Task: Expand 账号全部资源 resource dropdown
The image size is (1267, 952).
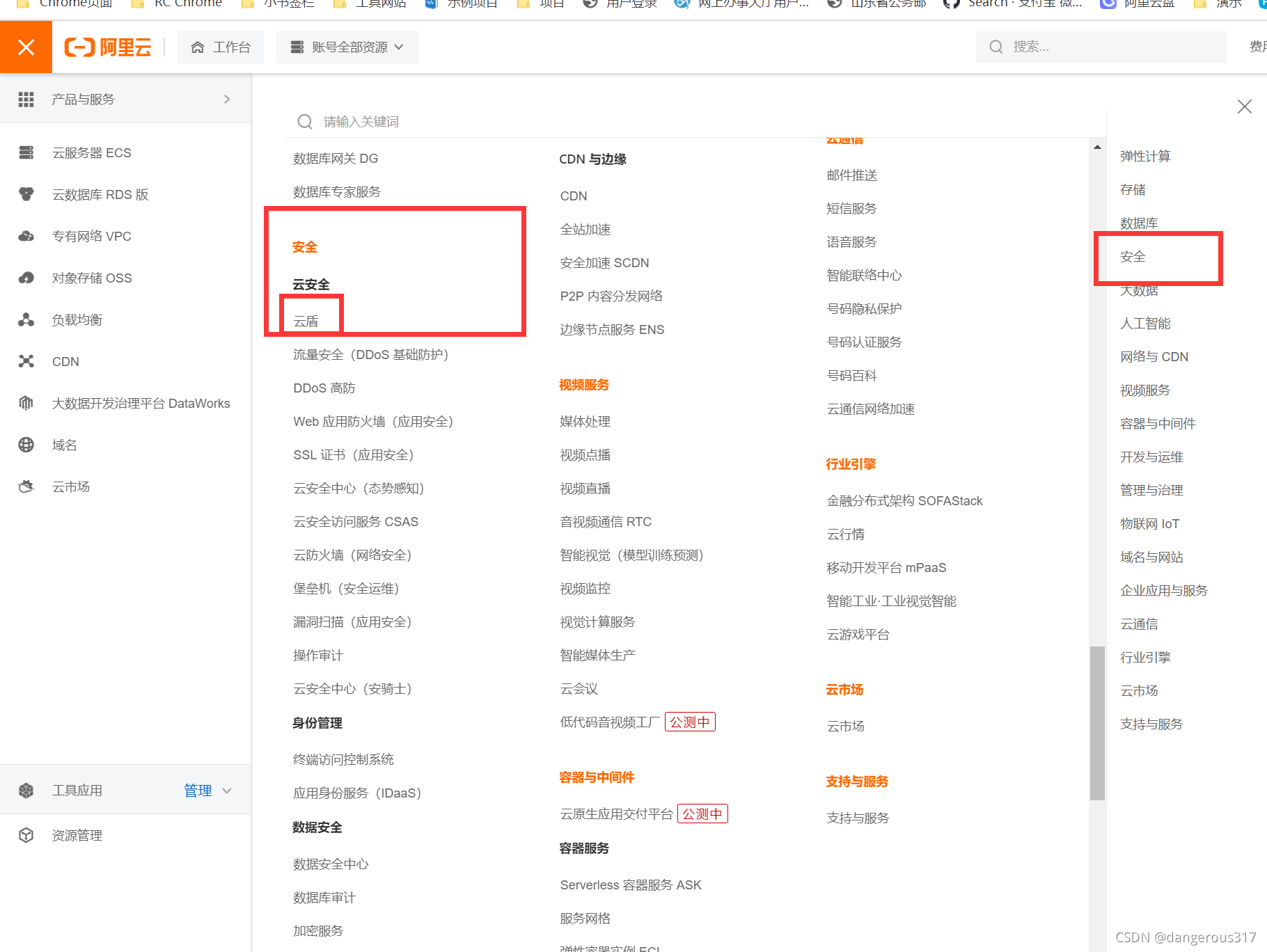Action: tap(347, 47)
